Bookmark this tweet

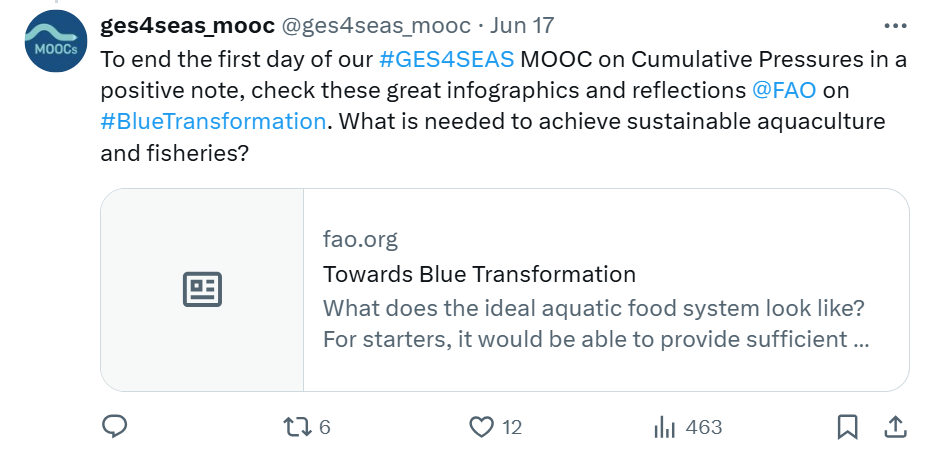point(847,427)
